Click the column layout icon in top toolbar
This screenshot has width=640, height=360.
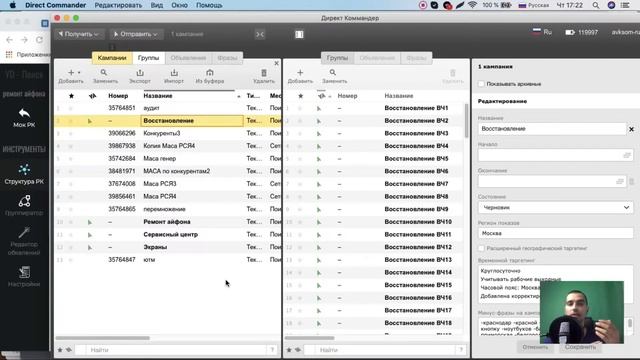pyautogui.click(x=299, y=34)
